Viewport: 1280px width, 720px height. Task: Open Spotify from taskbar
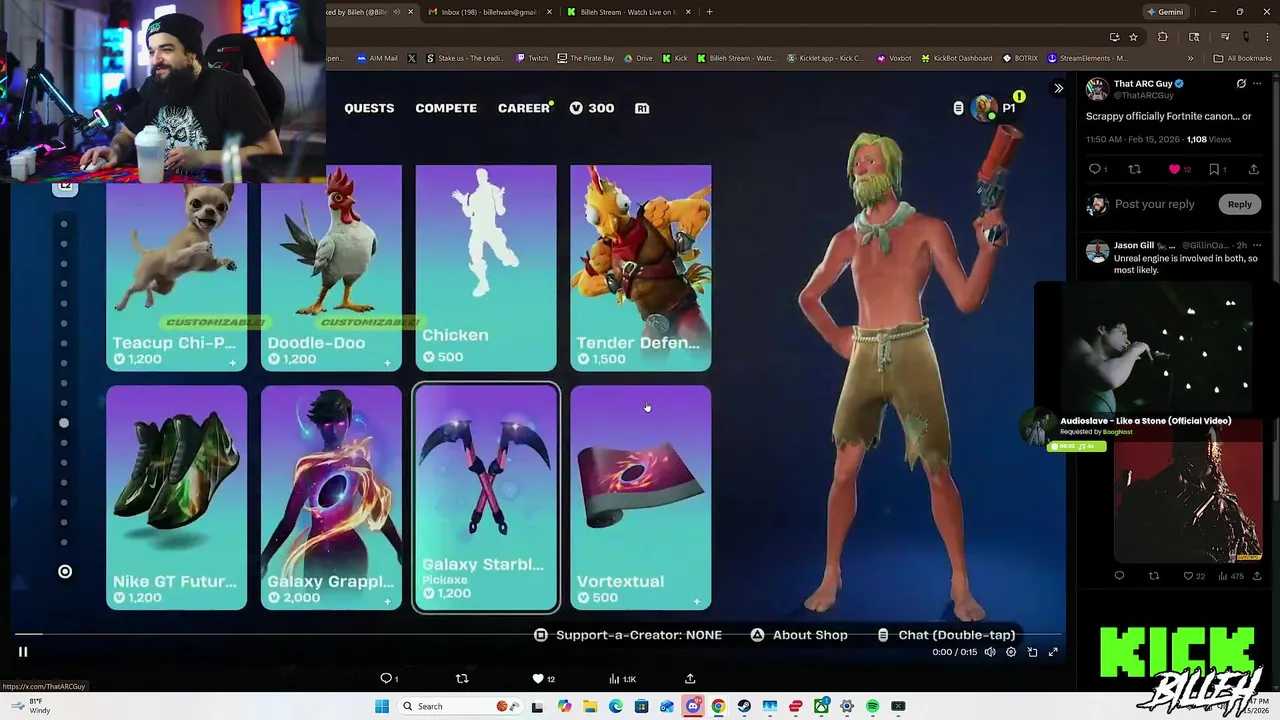(x=873, y=706)
